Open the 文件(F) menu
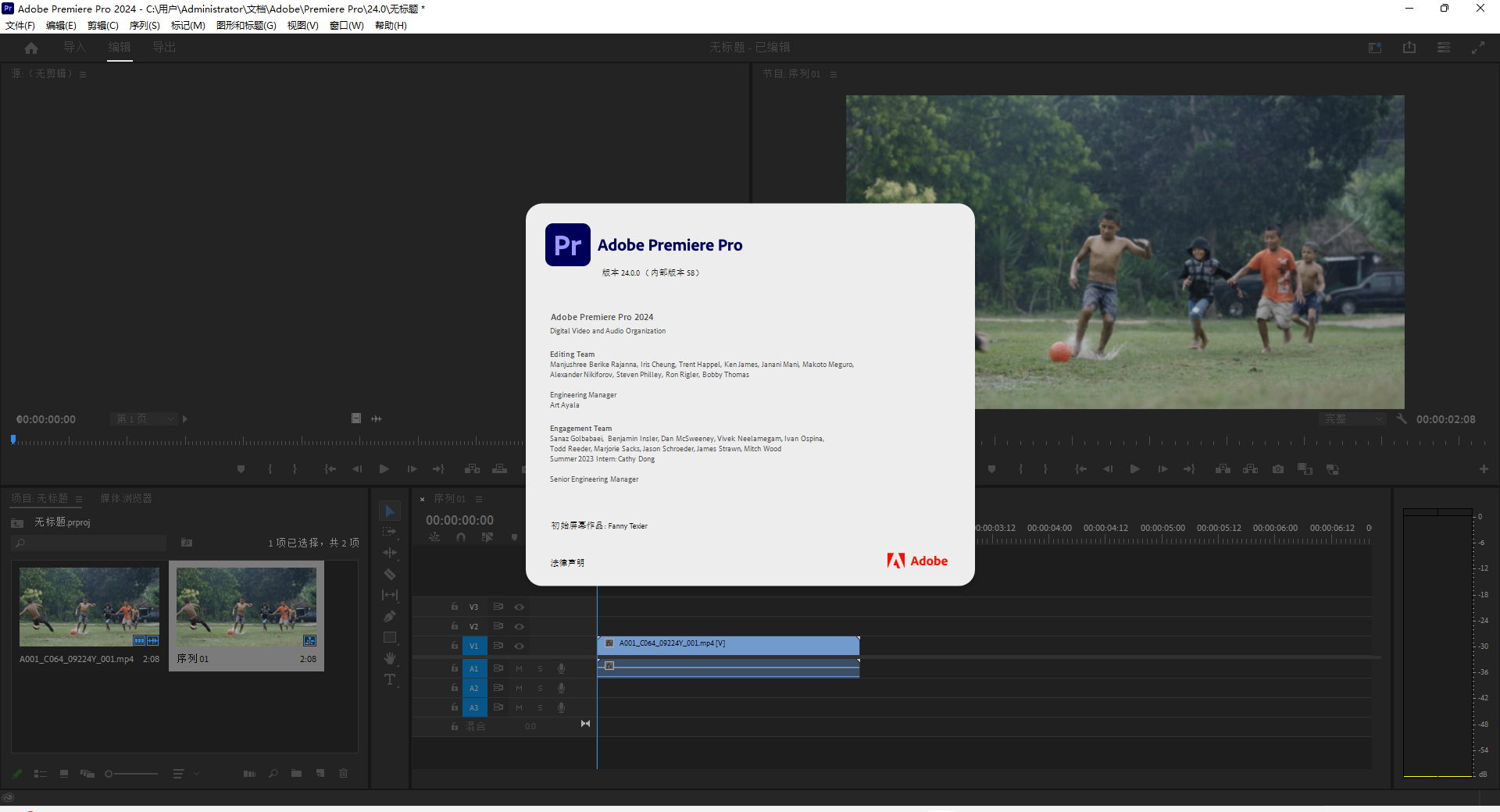This screenshot has height=812, width=1500. 20,26
